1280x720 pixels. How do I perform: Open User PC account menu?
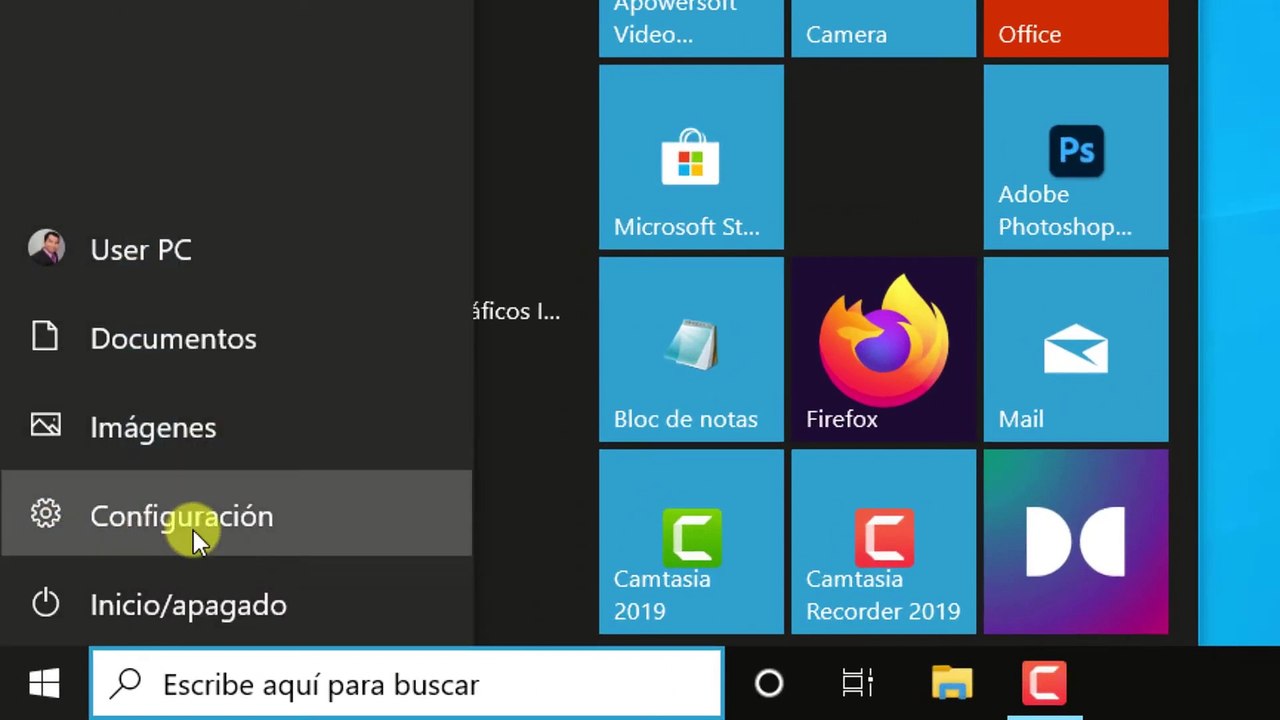(236, 249)
